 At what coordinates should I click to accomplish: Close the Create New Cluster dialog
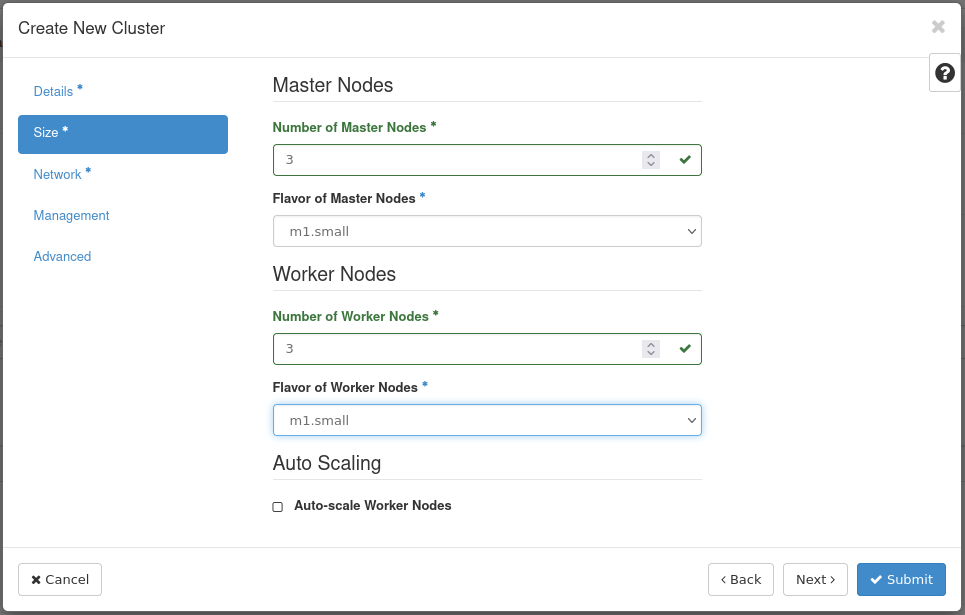pyautogui.click(x=938, y=27)
